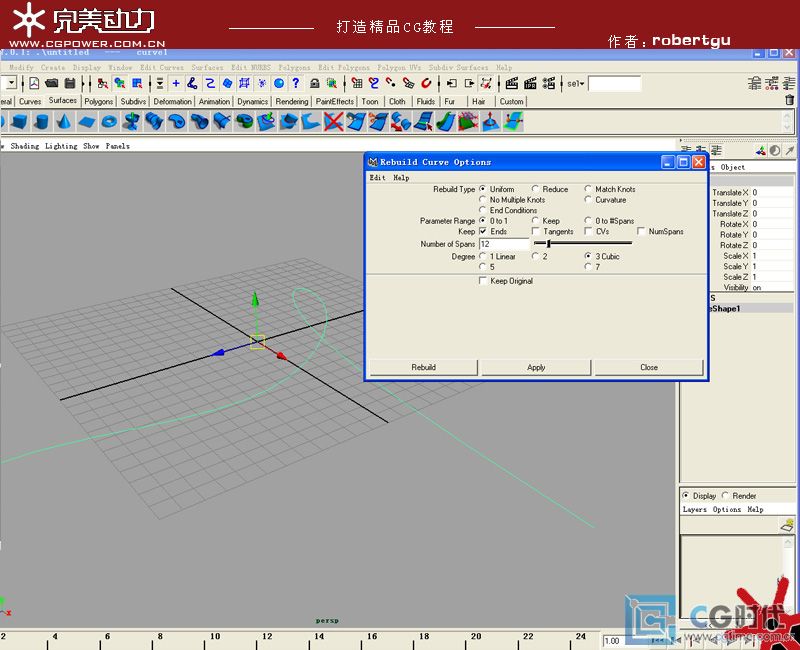This screenshot has height=650, width=800.
Task: Click the colored axes icon above Channel Box
Action: click(761, 150)
